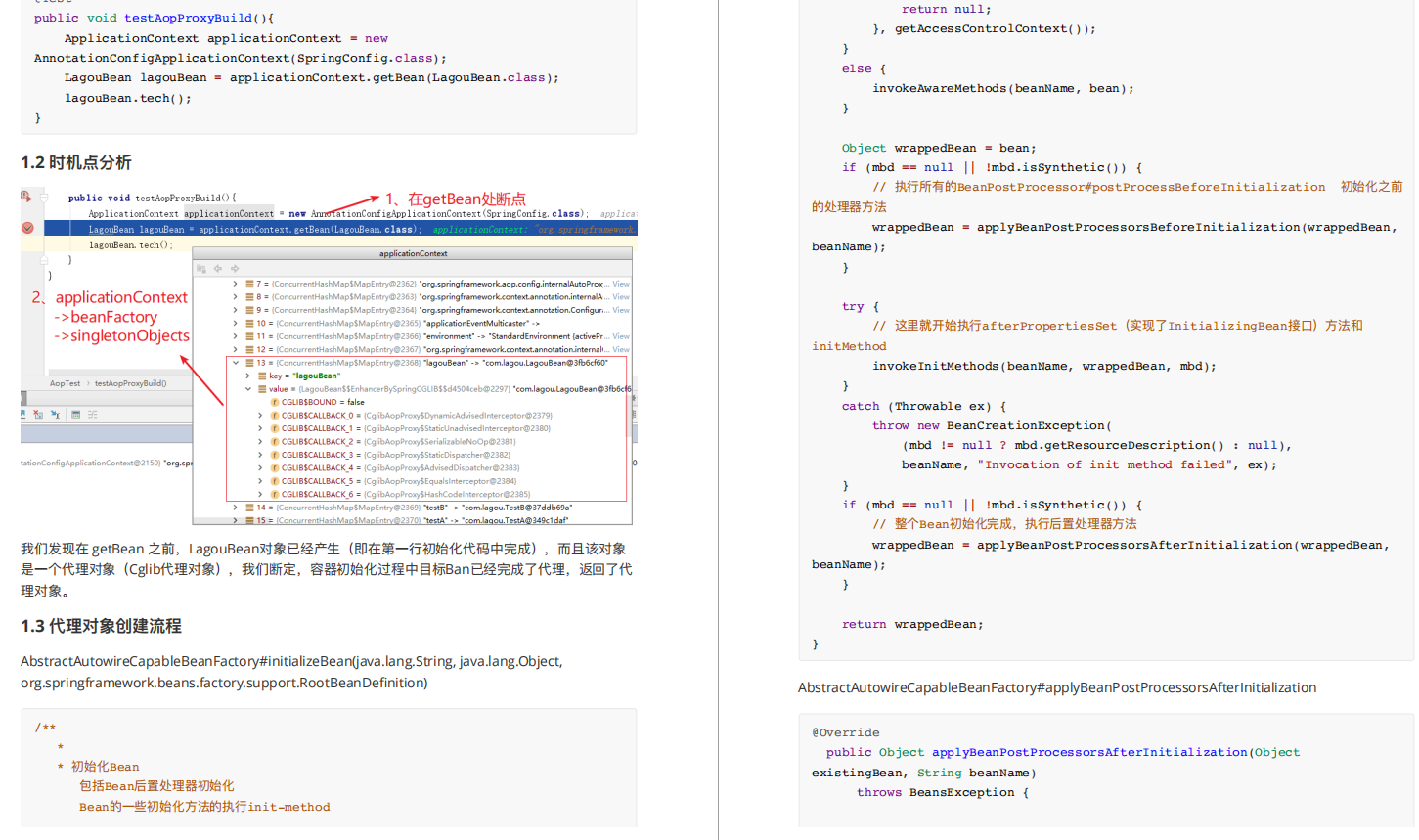Expand entry 12 in the map list

(236, 349)
